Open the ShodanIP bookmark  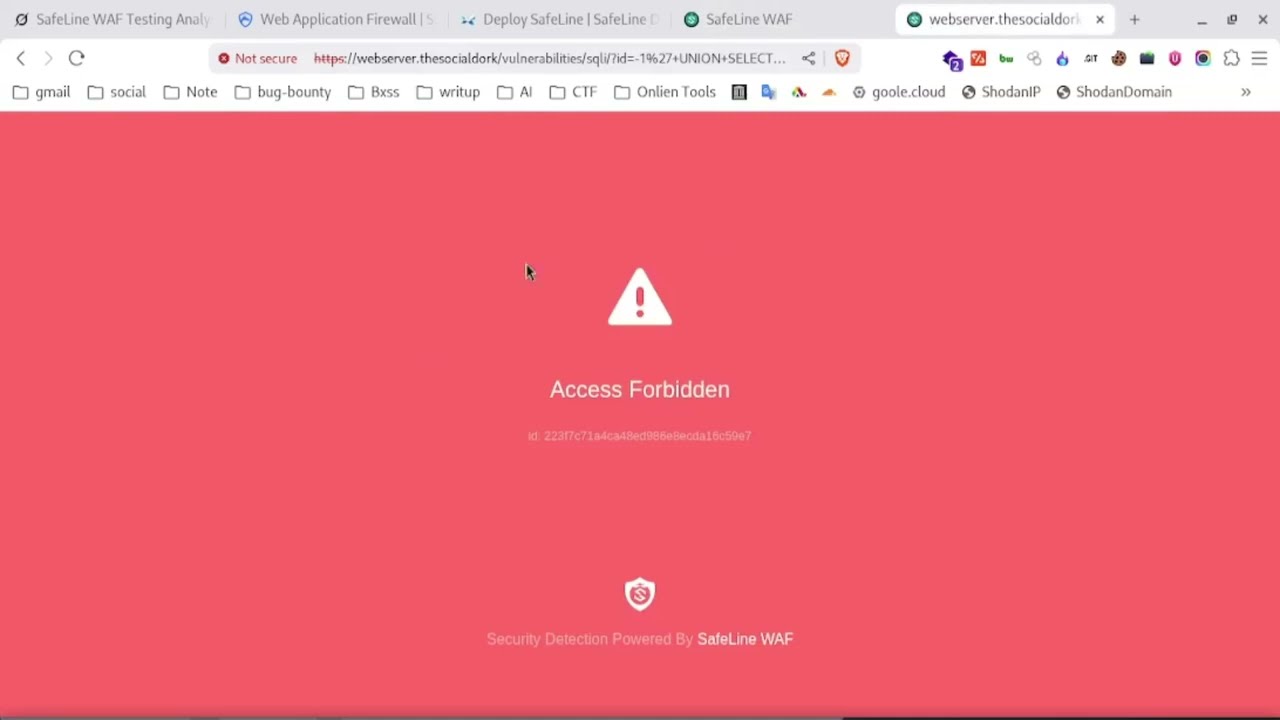click(x=1001, y=92)
